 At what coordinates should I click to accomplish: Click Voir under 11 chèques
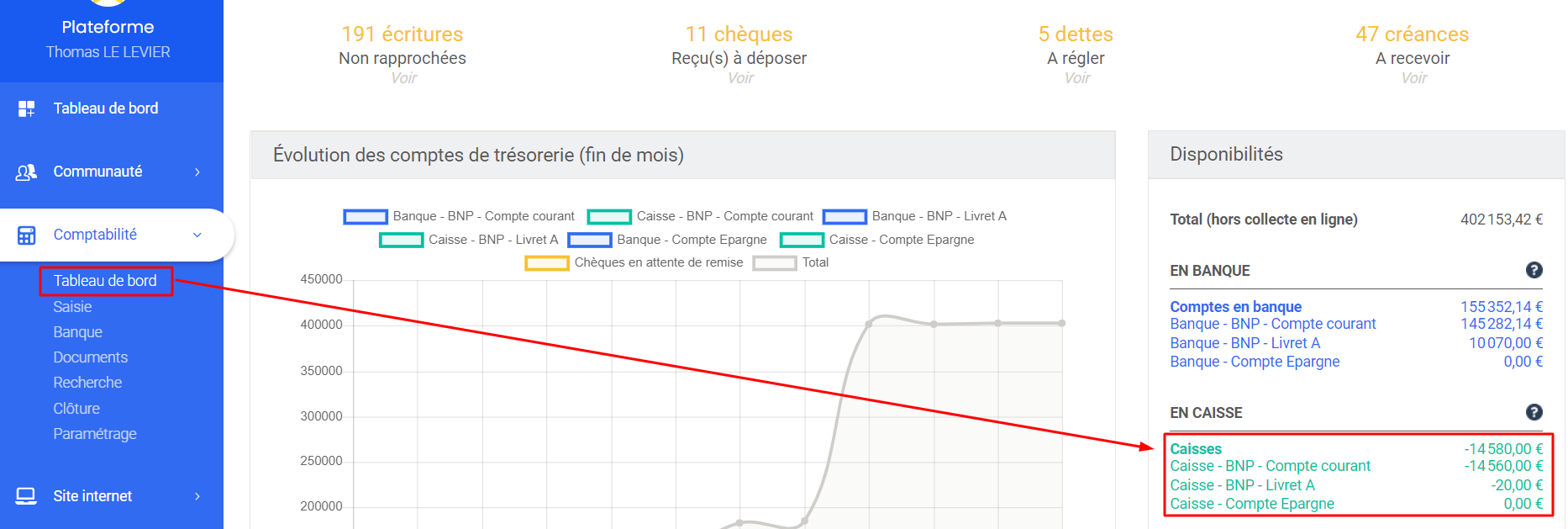click(740, 78)
